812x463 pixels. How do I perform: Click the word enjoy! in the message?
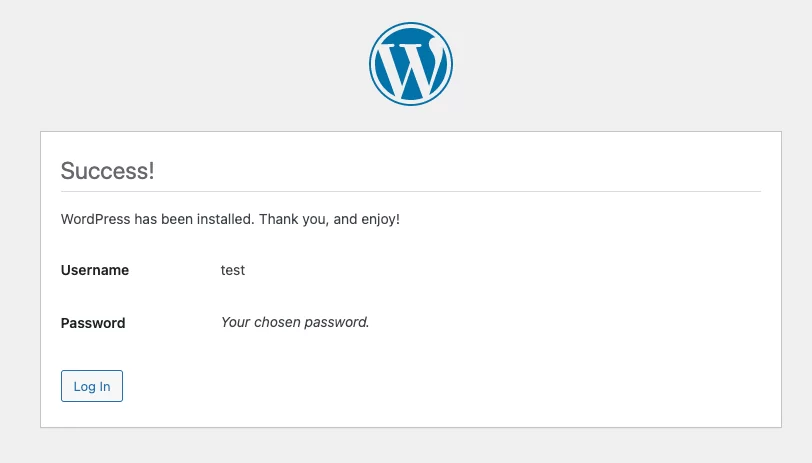[379, 218]
